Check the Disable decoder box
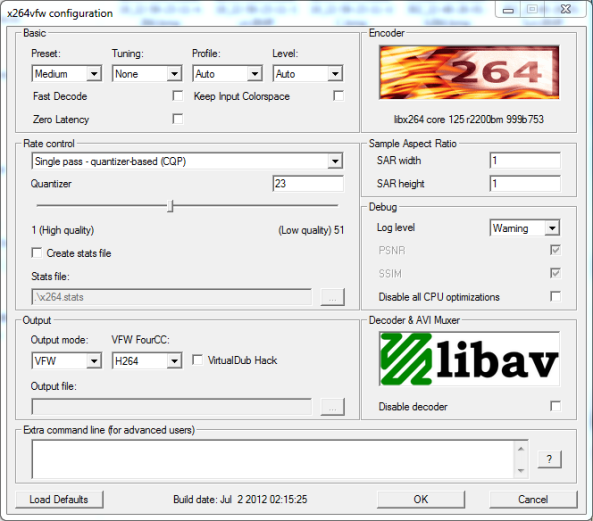This screenshot has height=521, width=593. pos(555,406)
